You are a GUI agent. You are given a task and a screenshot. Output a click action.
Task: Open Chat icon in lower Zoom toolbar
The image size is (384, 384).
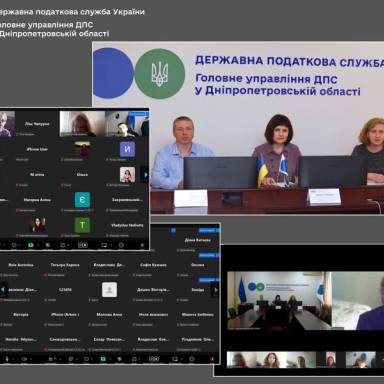point(71,359)
